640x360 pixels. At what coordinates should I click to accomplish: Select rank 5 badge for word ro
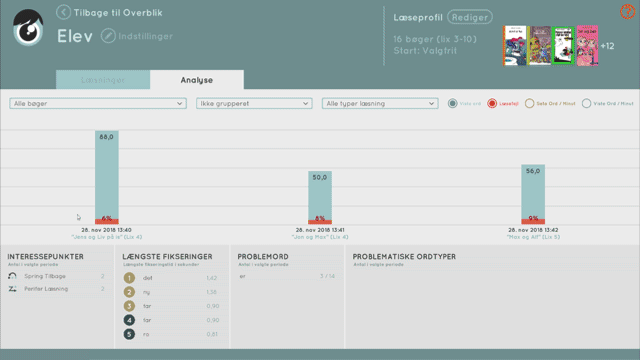(x=129, y=334)
